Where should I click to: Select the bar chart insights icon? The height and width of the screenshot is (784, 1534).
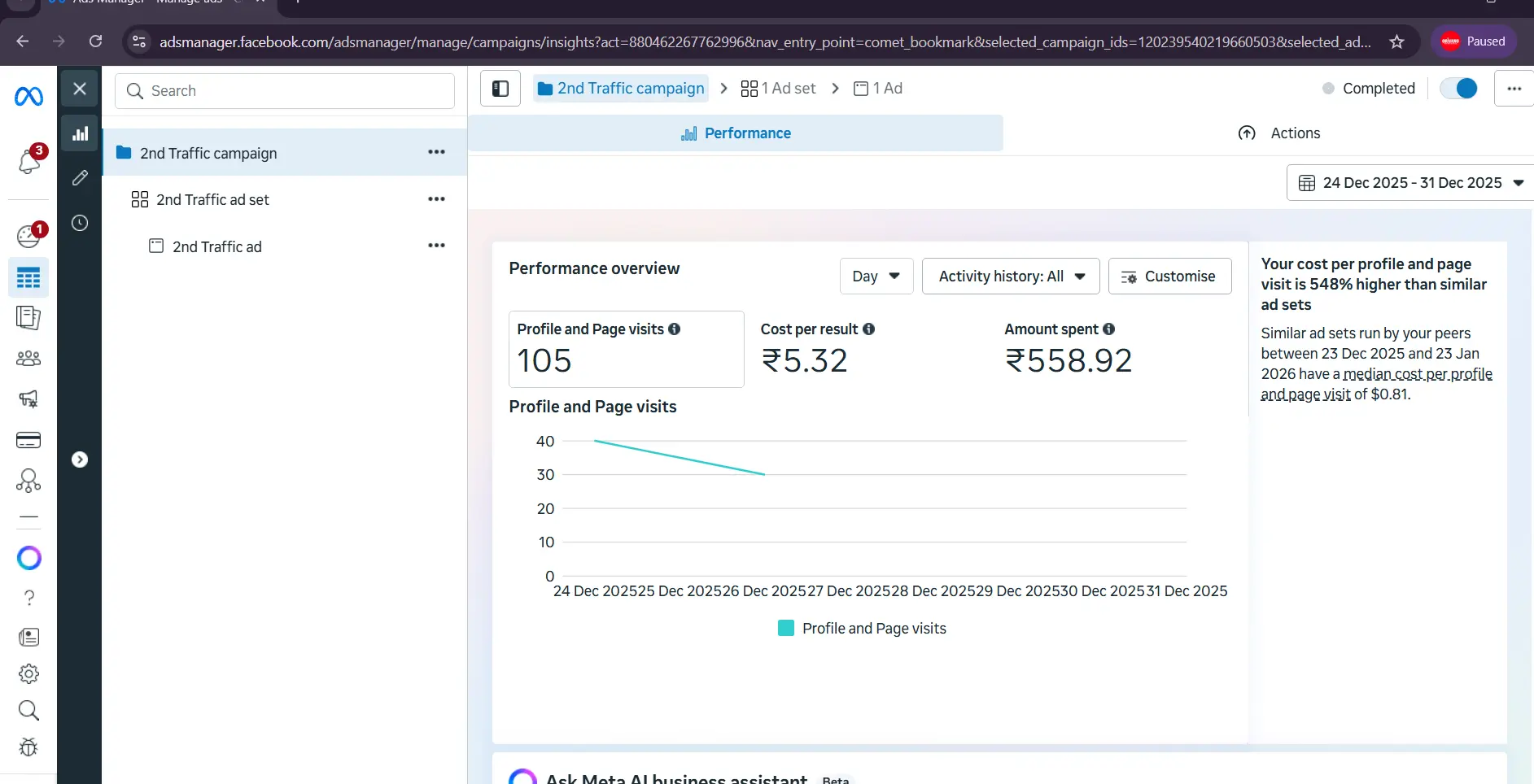pyautogui.click(x=80, y=134)
